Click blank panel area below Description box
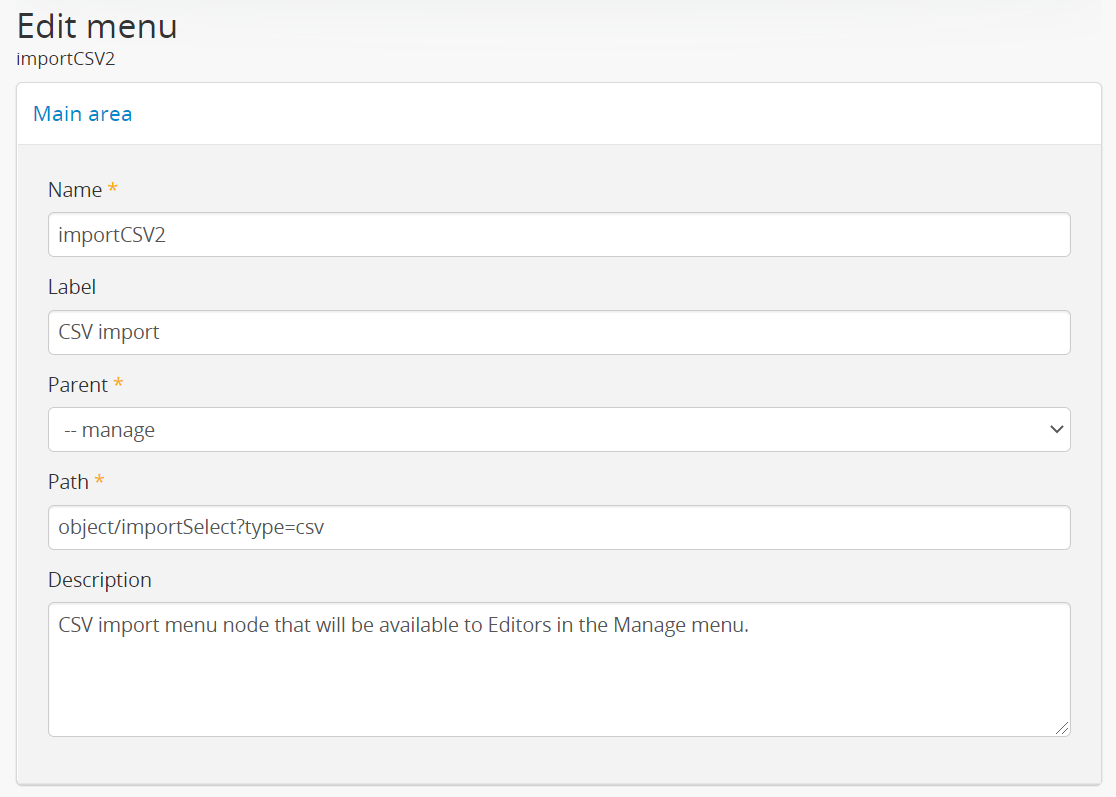1116x797 pixels. pos(558,760)
